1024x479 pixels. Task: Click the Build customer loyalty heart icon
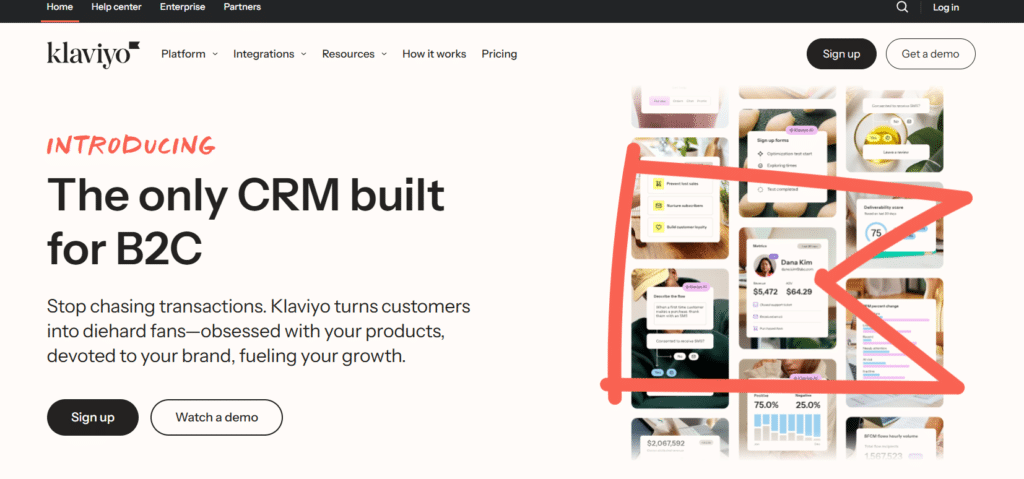coord(658,227)
